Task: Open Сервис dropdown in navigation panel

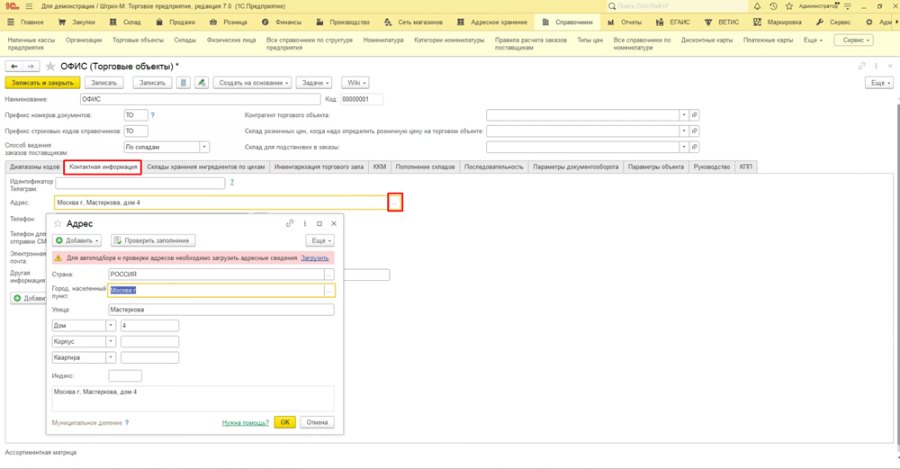Action: point(854,40)
